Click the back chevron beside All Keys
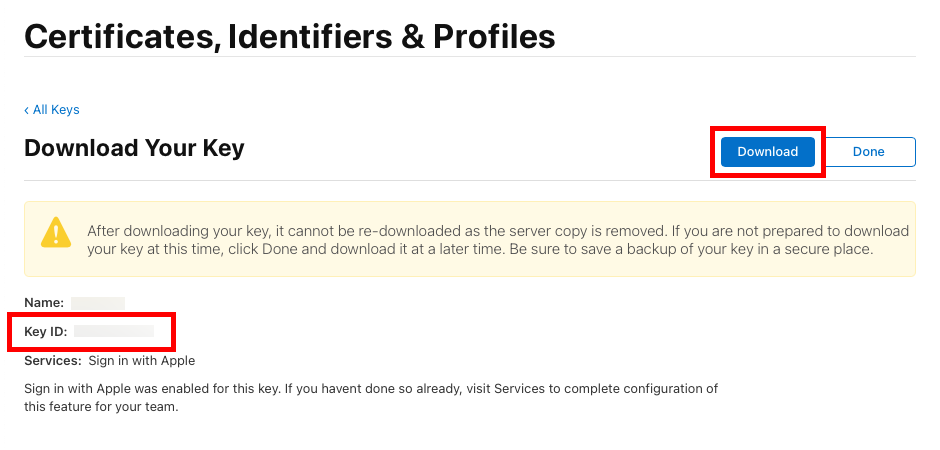The height and width of the screenshot is (450, 940). 27,110
